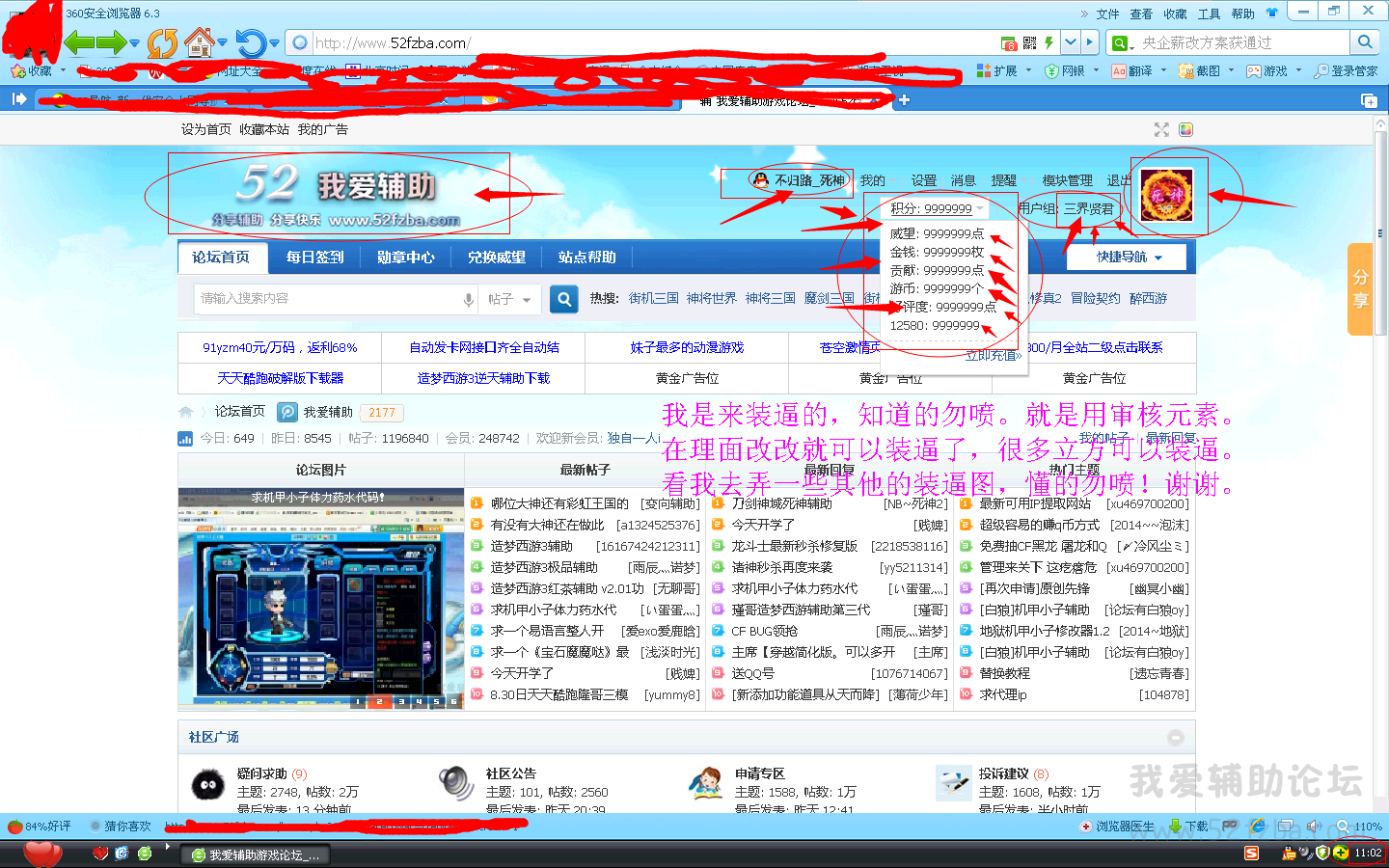Expand the home button dropdown arrow

pyautogui.click(x=222, y=43)
